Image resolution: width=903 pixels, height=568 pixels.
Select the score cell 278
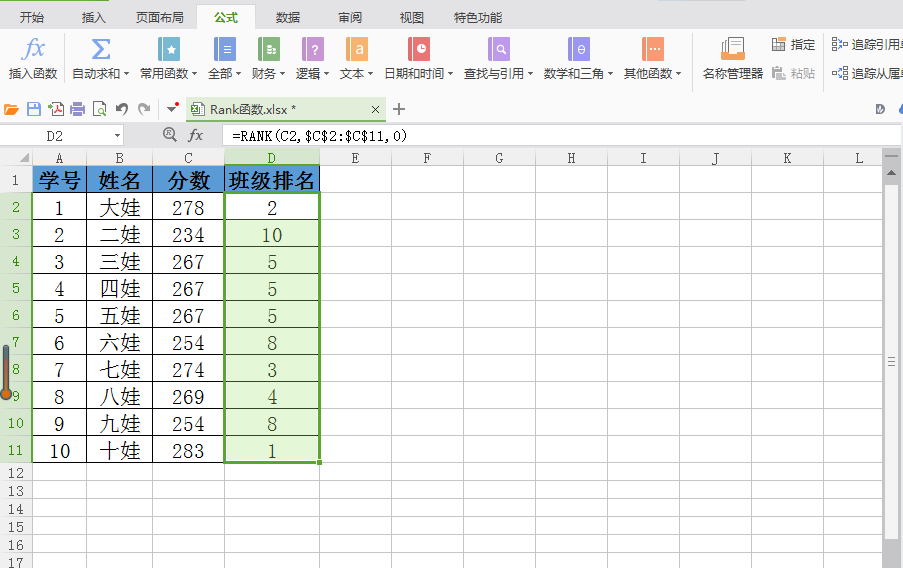[x=188, y=207]
